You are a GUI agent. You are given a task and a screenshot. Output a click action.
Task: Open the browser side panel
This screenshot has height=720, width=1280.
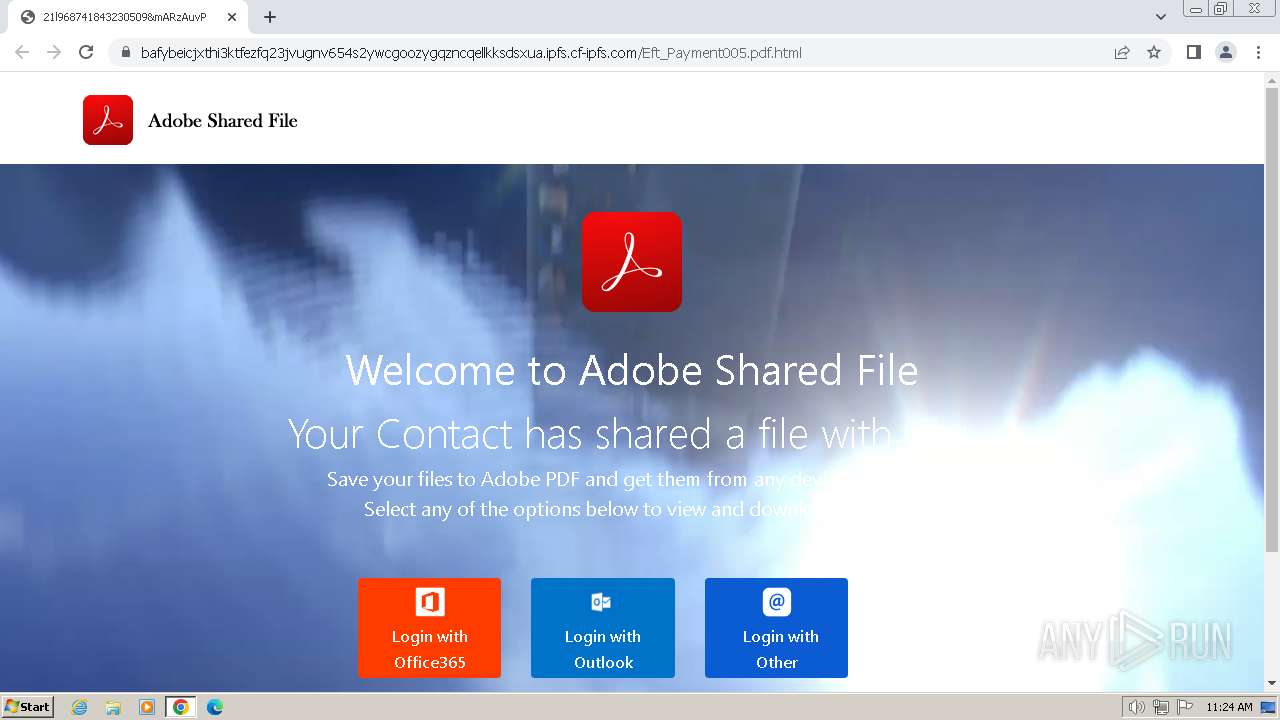[1193, 52]
